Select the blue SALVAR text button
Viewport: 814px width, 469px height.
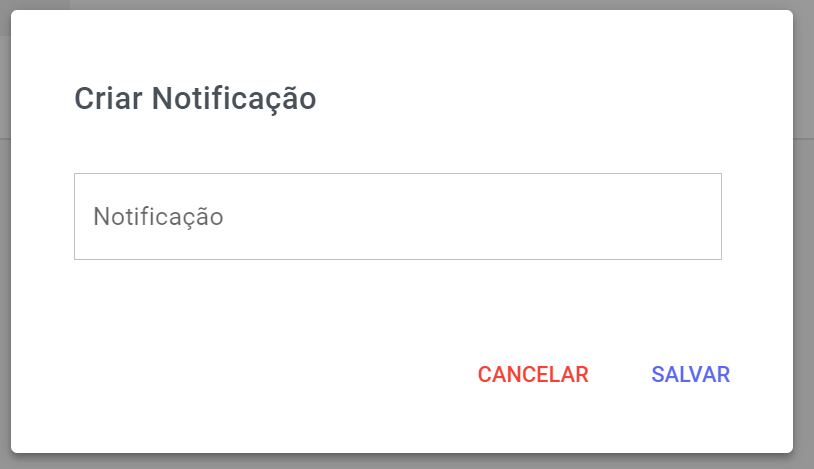tap(690, 374)
